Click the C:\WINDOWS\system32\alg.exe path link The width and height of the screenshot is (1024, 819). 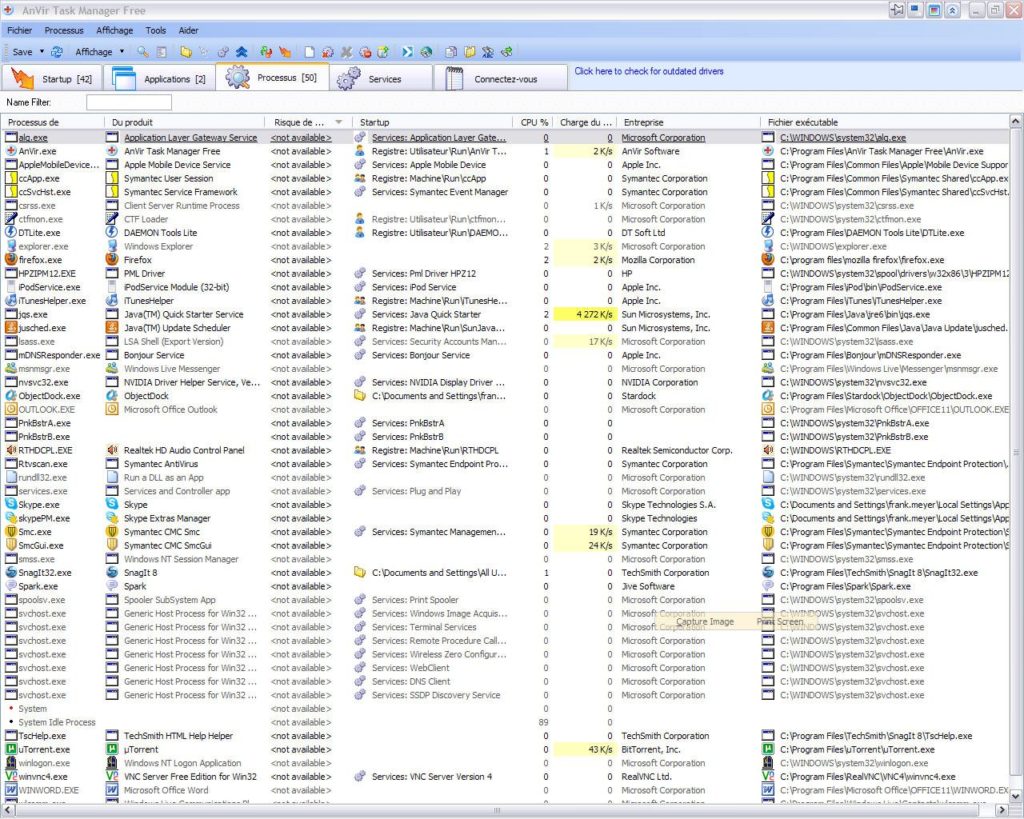tap(842, 138)
